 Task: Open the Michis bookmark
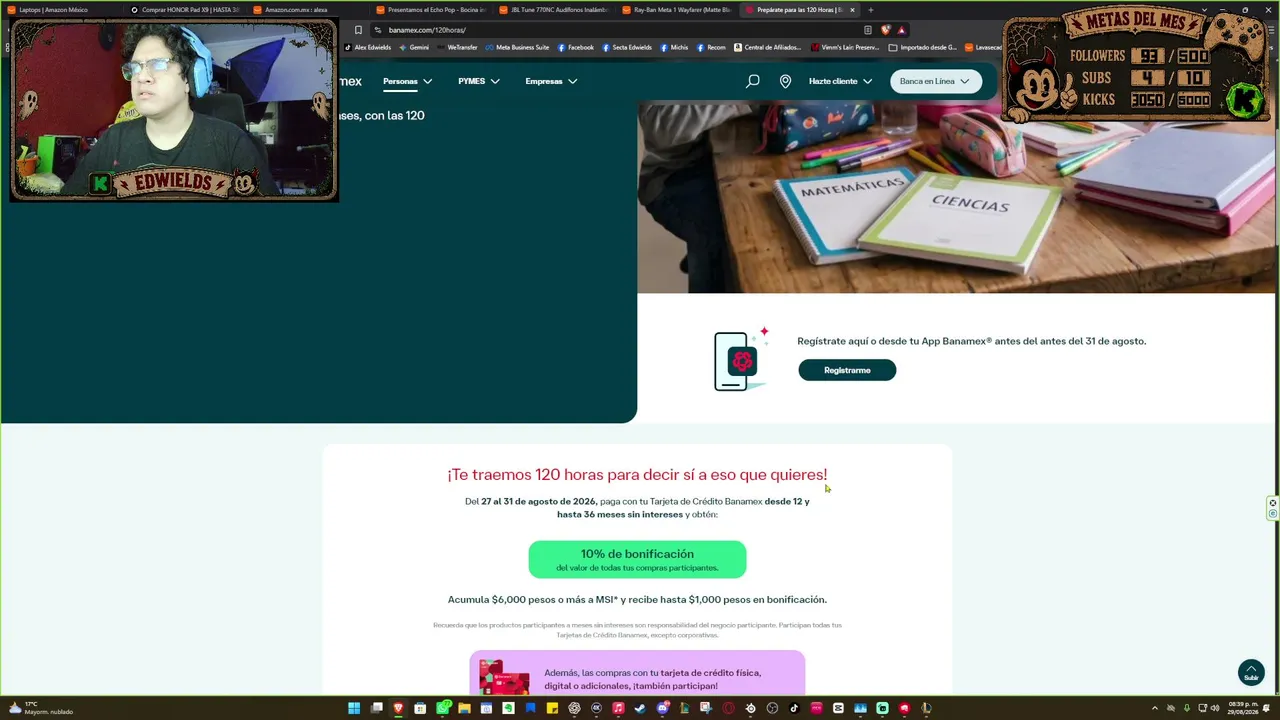coord(674,47)
